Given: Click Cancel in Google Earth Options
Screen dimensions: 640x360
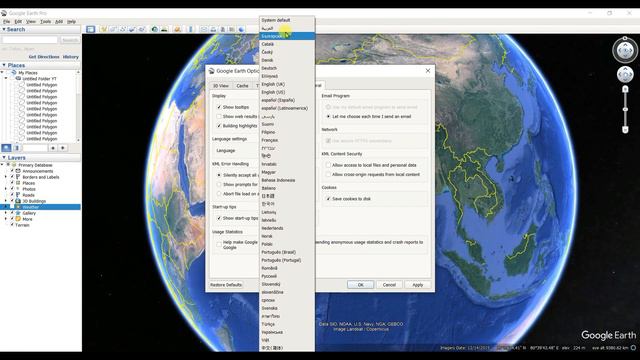Looking at the screenshot, I should (x=389, y=285).
